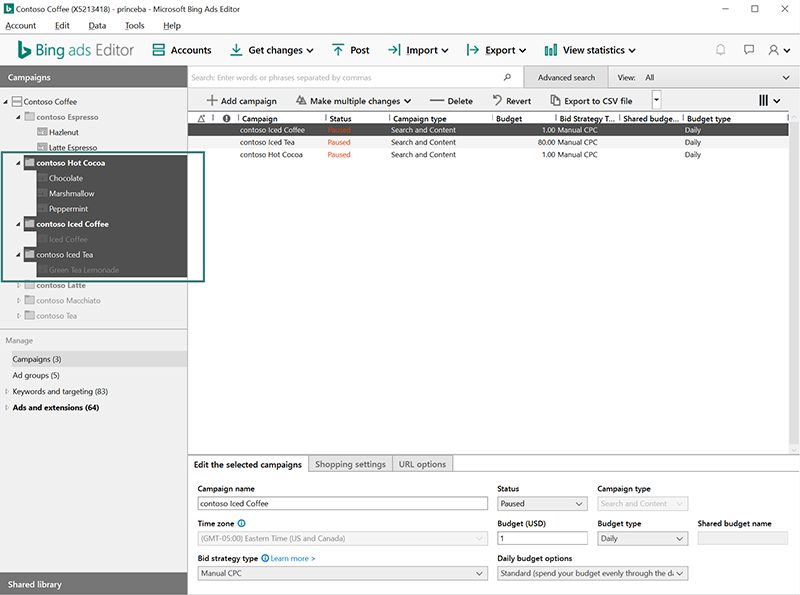Click the Revert undo icon
Screen dimensions: 800x595
click(497, 101)
